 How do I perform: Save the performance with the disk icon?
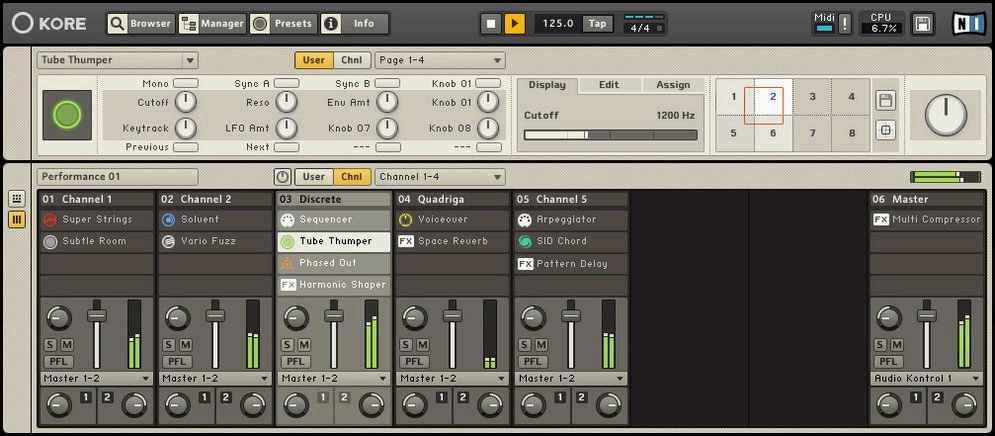click(922, 24)
